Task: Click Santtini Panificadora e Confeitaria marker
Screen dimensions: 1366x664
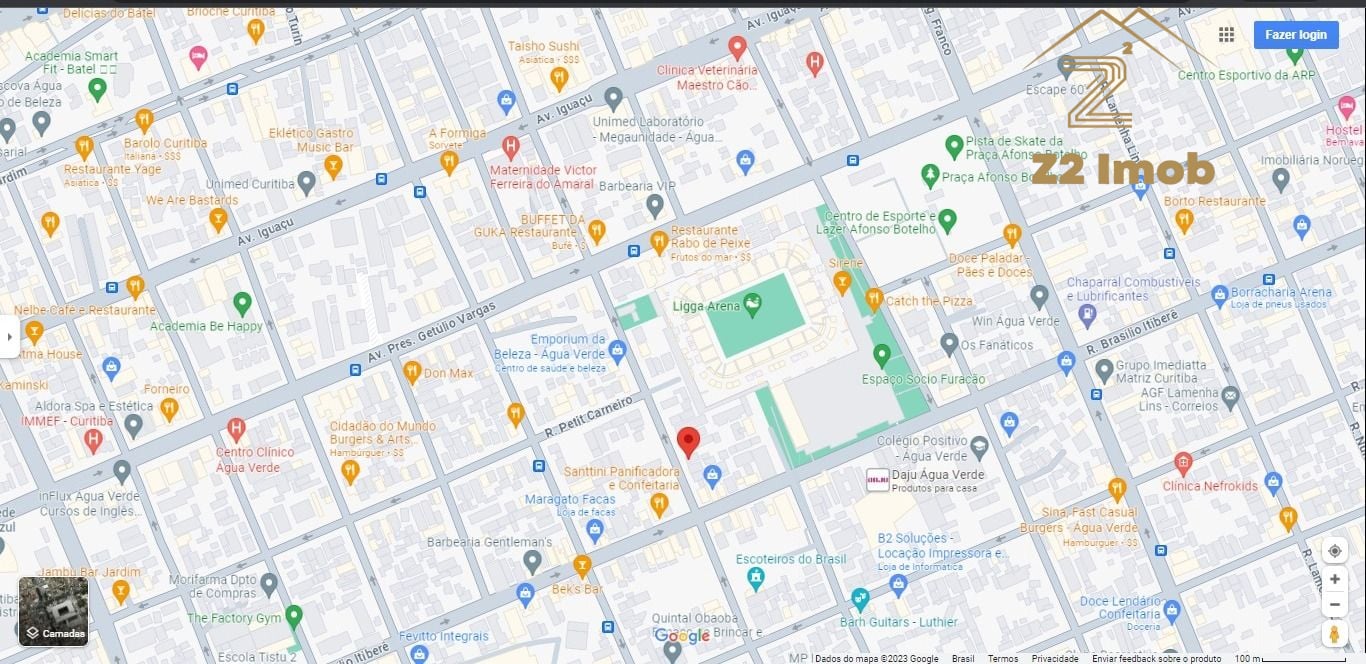Action: [x=658, y=505]
